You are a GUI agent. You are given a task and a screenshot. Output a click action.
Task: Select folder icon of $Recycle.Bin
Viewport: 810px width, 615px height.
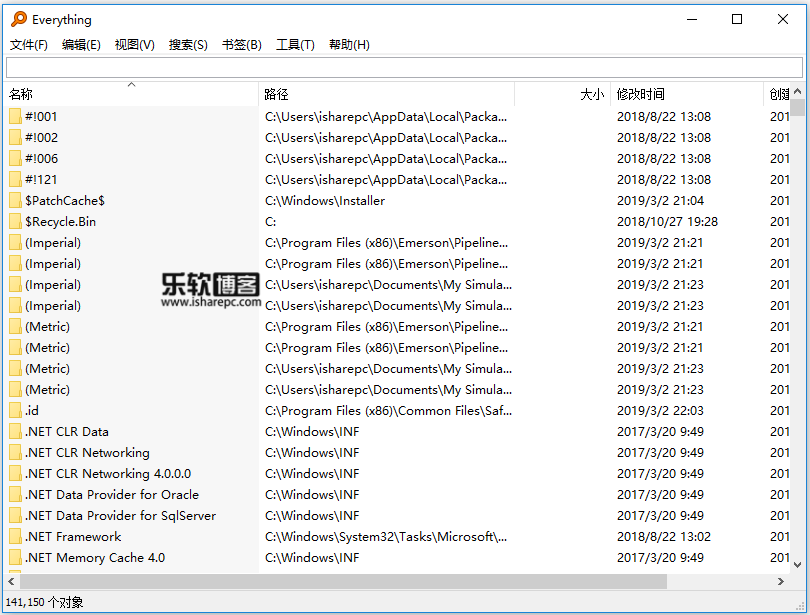tap(15, 222)
